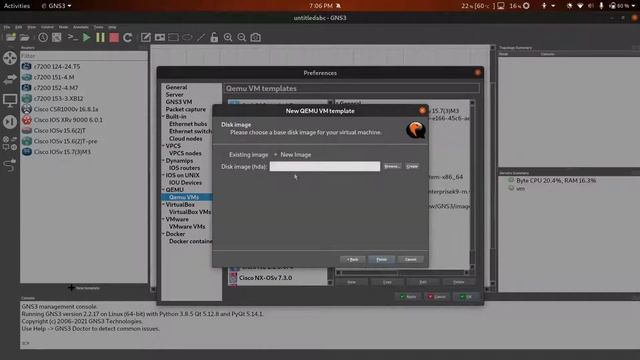640x360 pixels.
Task: Open the View menu
Action: coord(31,27)
